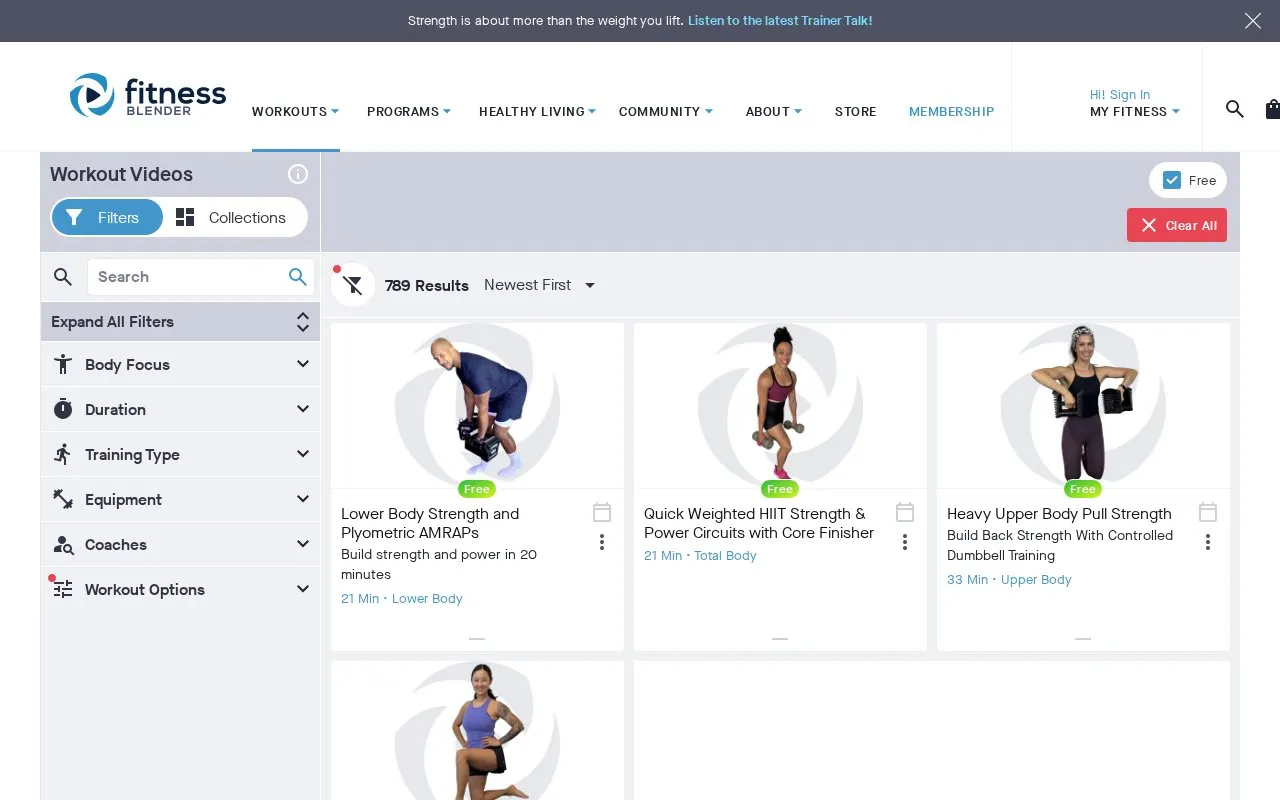Open the shopping bag cart icon
This screenshot has width=1280, height=800.
[x=1272, y=109]
